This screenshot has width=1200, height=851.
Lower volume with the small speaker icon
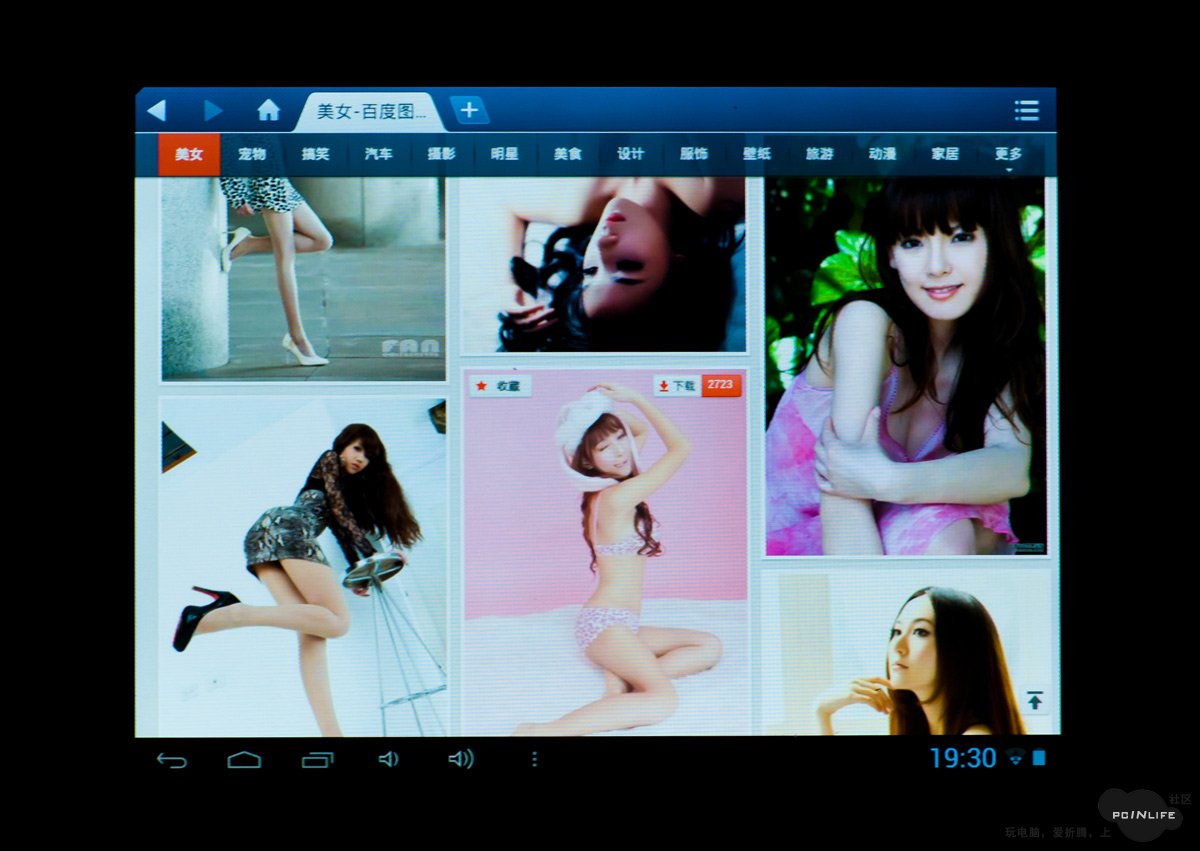click(388, 759)
